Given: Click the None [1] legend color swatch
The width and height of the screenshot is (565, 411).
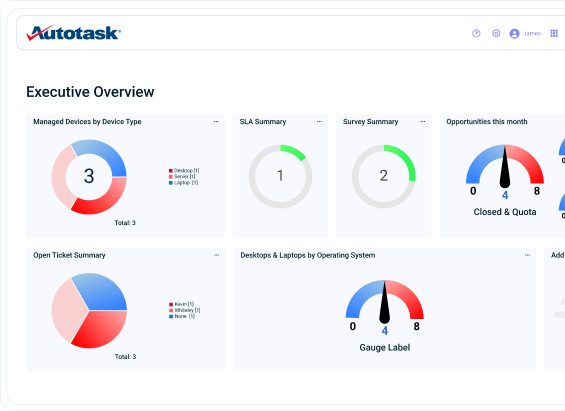Looking at the screenshot, I should (x=171, y=317).
